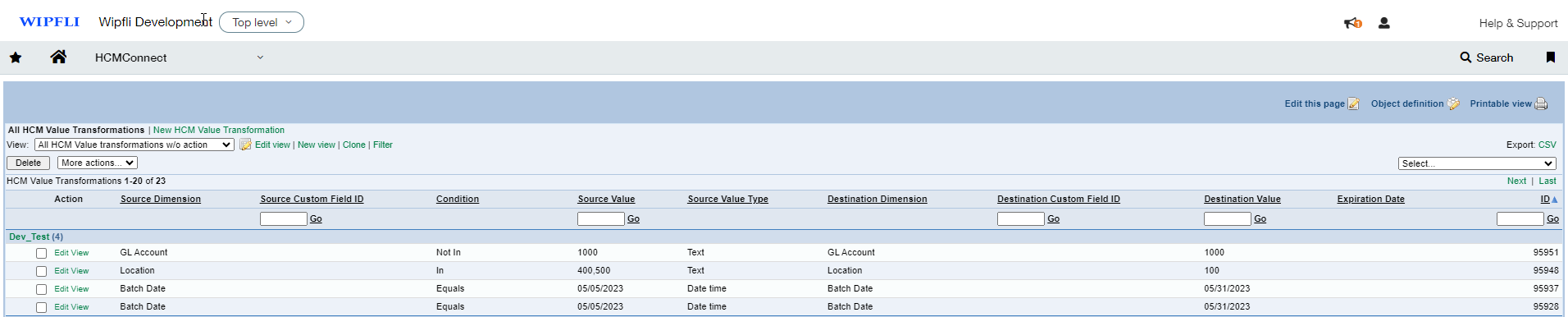This screenshot has height=317, width=1568.
Task: Open the Top level dropdown
Action: (262, 22)
